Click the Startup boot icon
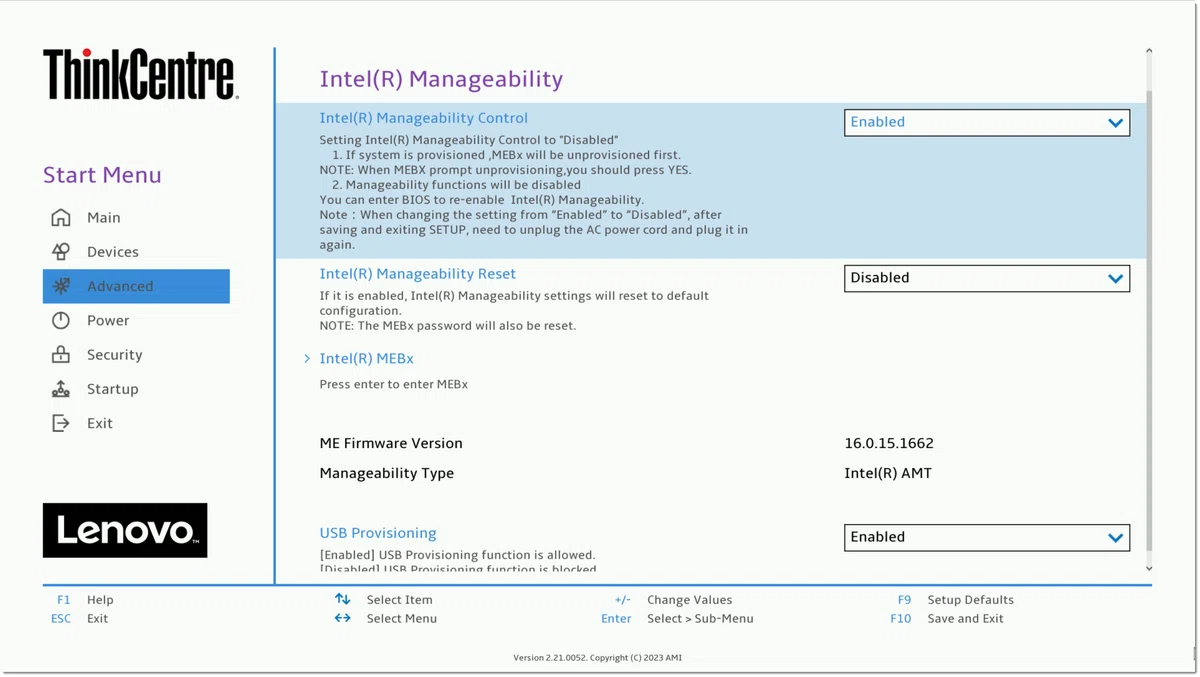 (61, 389)
